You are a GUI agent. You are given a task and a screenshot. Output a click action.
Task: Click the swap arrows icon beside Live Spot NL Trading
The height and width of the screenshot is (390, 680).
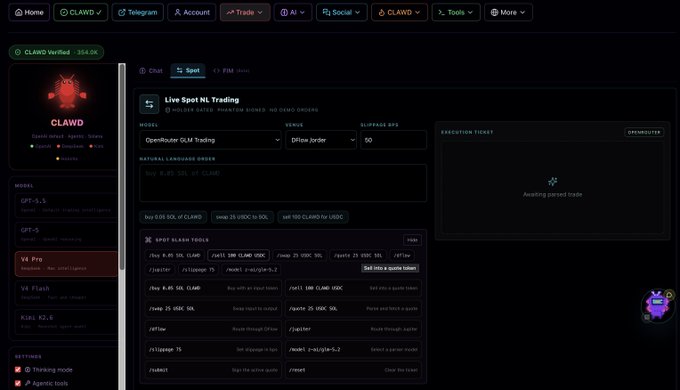point(149,104)
